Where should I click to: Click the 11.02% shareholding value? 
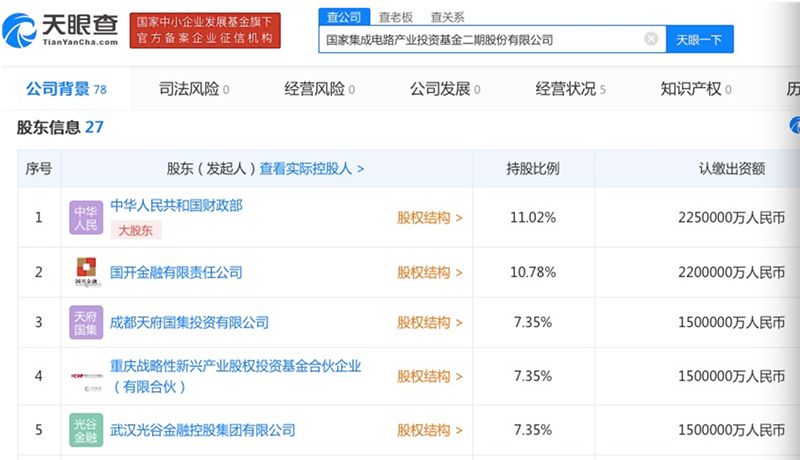pos(533,218)
